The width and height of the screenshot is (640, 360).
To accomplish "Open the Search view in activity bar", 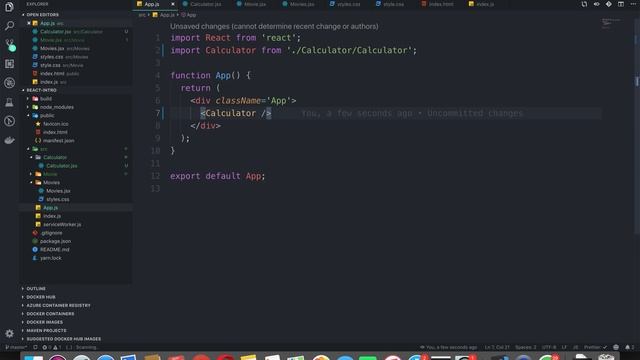I will click(9, 26).
